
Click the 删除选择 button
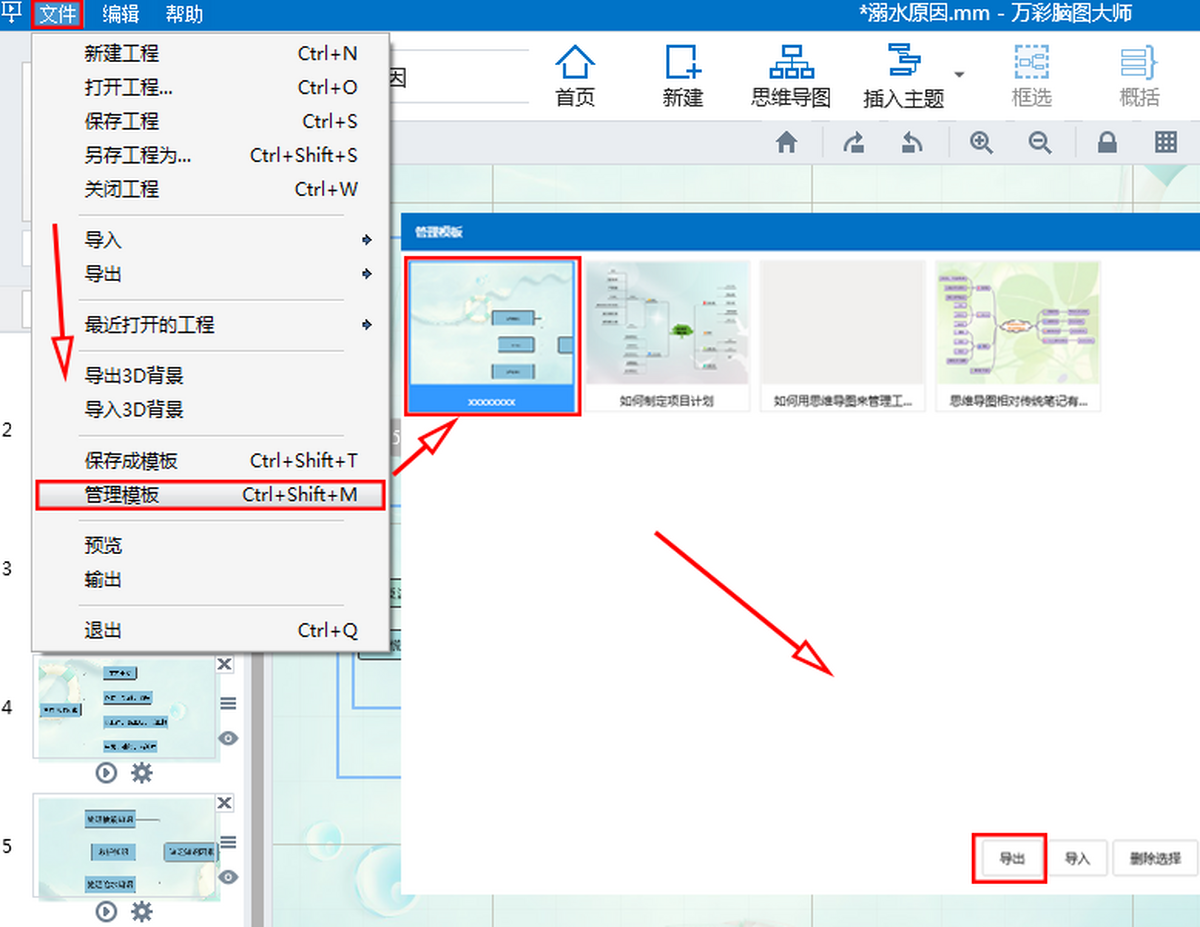tap(1154, 858)
